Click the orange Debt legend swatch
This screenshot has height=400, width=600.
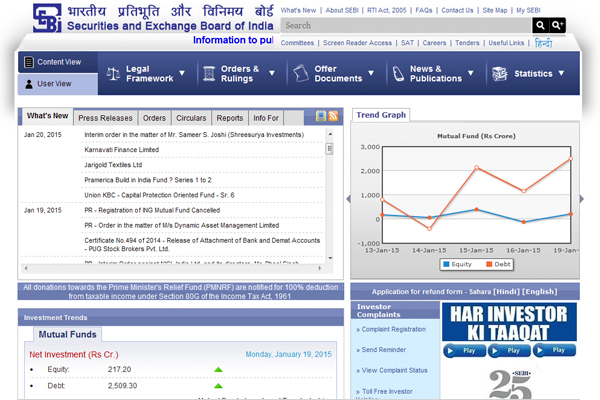click(x=490, y=264)
